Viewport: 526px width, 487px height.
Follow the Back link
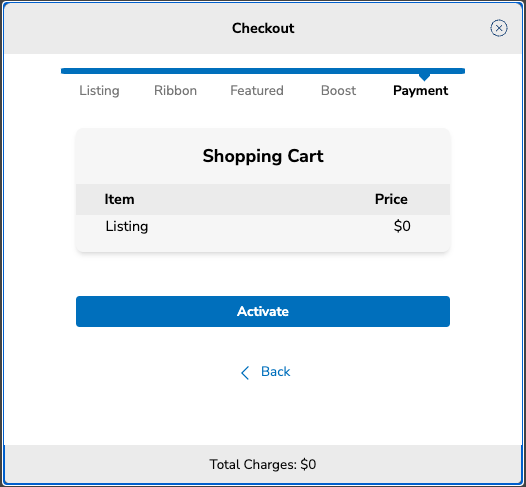(x=275, y=372)
